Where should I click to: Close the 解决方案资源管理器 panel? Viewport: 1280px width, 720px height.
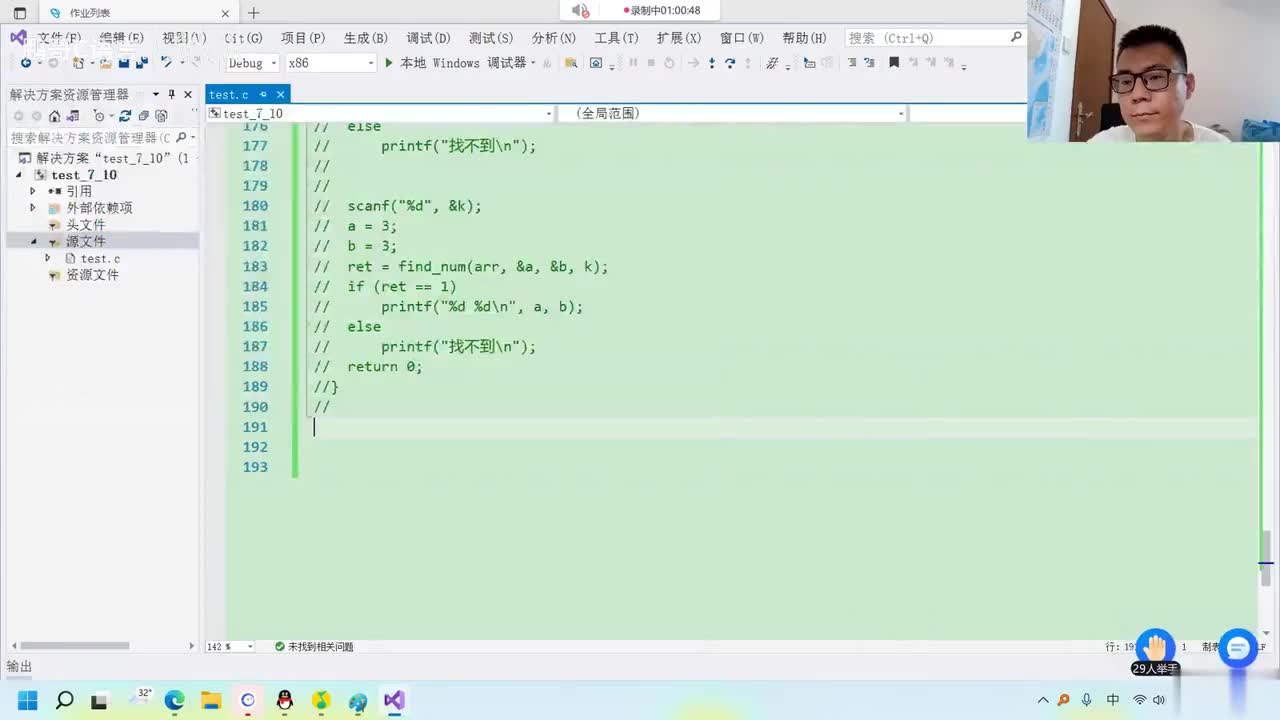pos(188,94)
